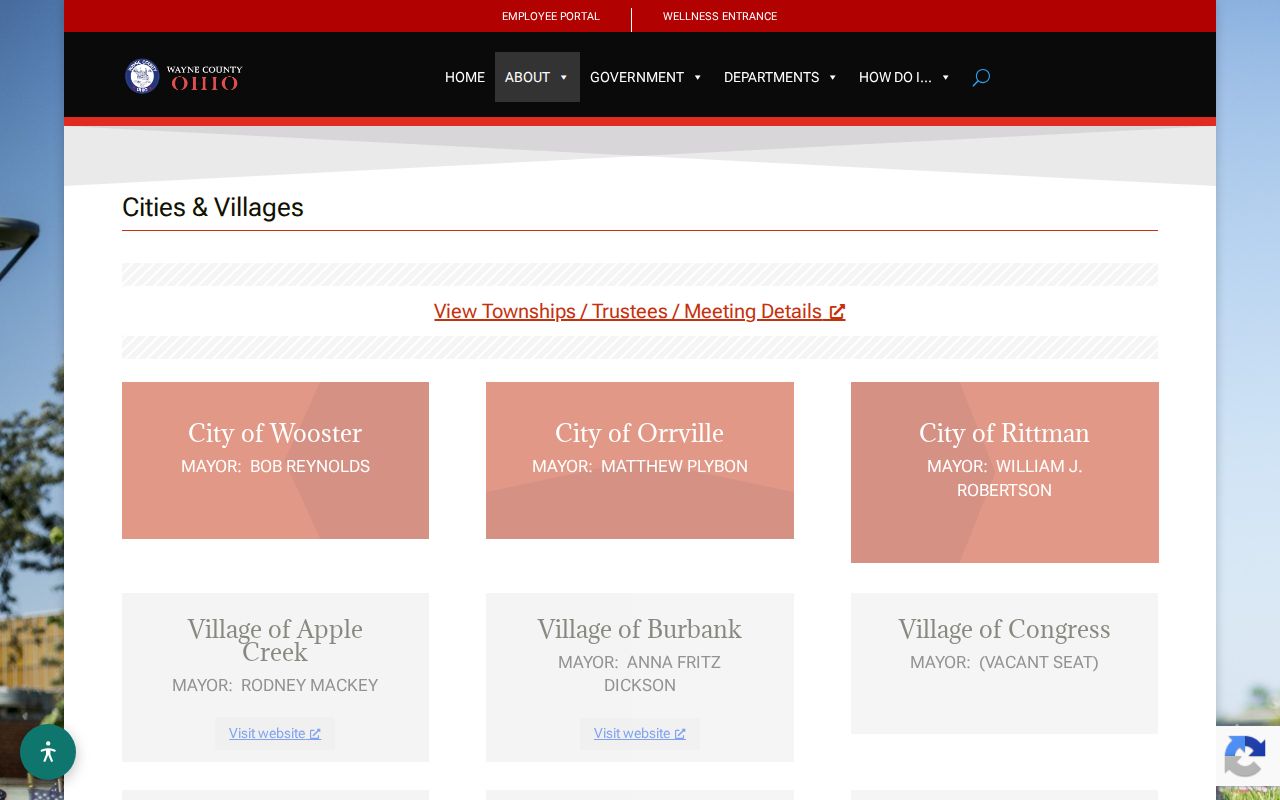Click mayor name Bob Reynolds
This screenshot has width=1280, height=800.
pos(310,466)
